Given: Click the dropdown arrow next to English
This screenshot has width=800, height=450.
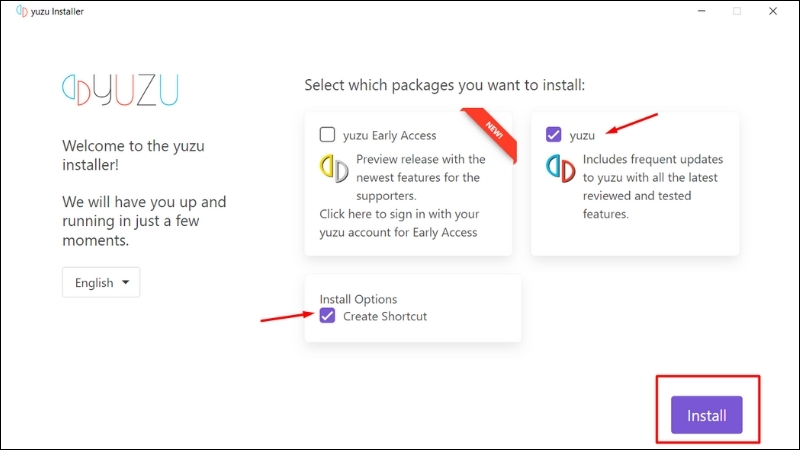Looking at the screenshot, I should [126, 282].
